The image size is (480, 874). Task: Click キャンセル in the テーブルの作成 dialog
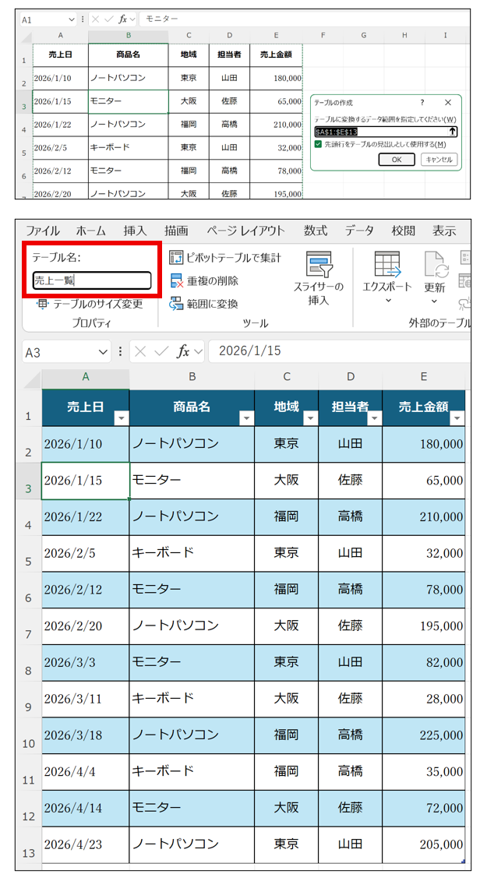(439, 159)
